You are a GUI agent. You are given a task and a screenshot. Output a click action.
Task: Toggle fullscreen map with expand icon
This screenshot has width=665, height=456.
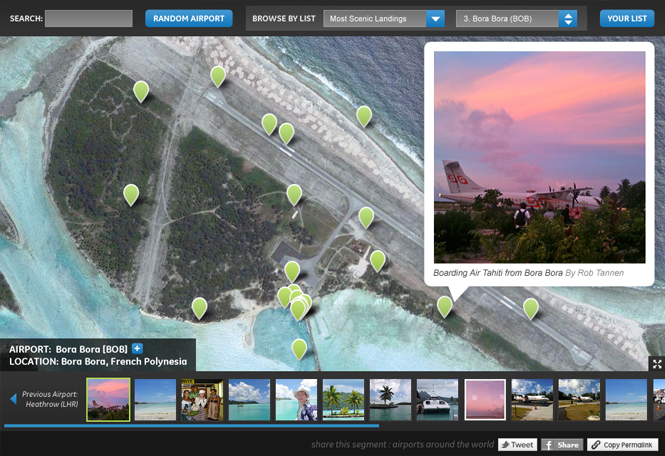point(657,364)
